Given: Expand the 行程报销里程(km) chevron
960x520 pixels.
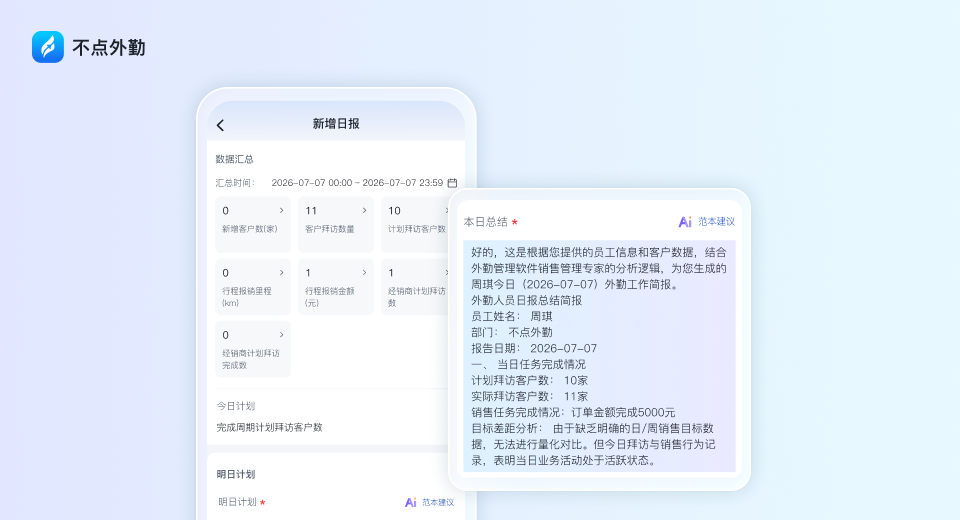Looking at the screenshot, I should click(282, 273).
